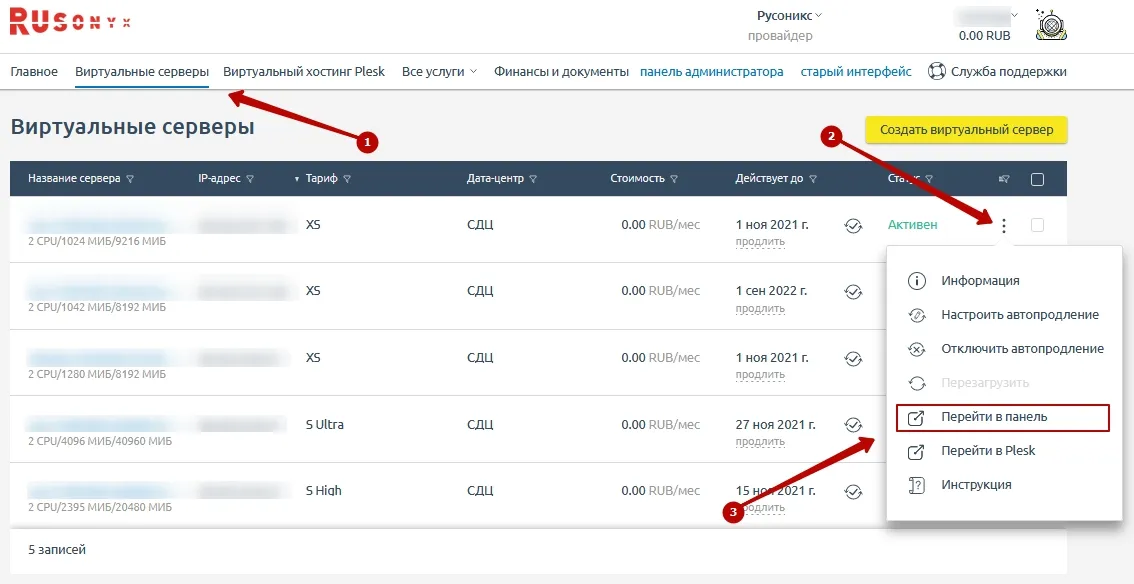Image resolution: width=1134 pixels, height=584 pixels.
Task: Click the filter icon in Действует до header
Action: point(813,179)
